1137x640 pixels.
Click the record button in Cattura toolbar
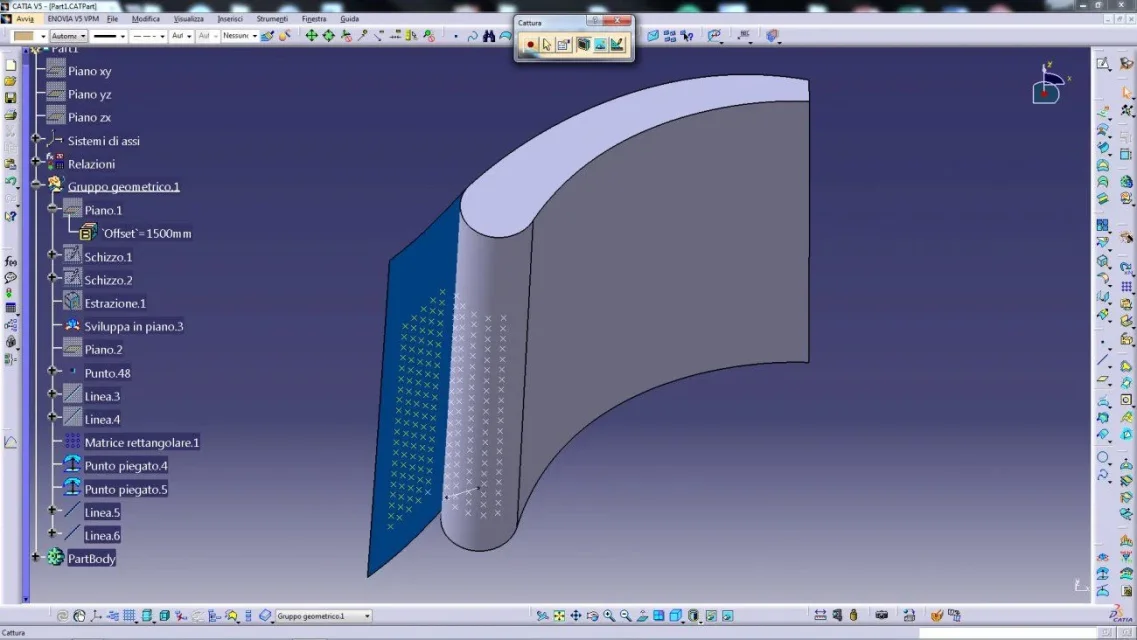pos(531,44)
